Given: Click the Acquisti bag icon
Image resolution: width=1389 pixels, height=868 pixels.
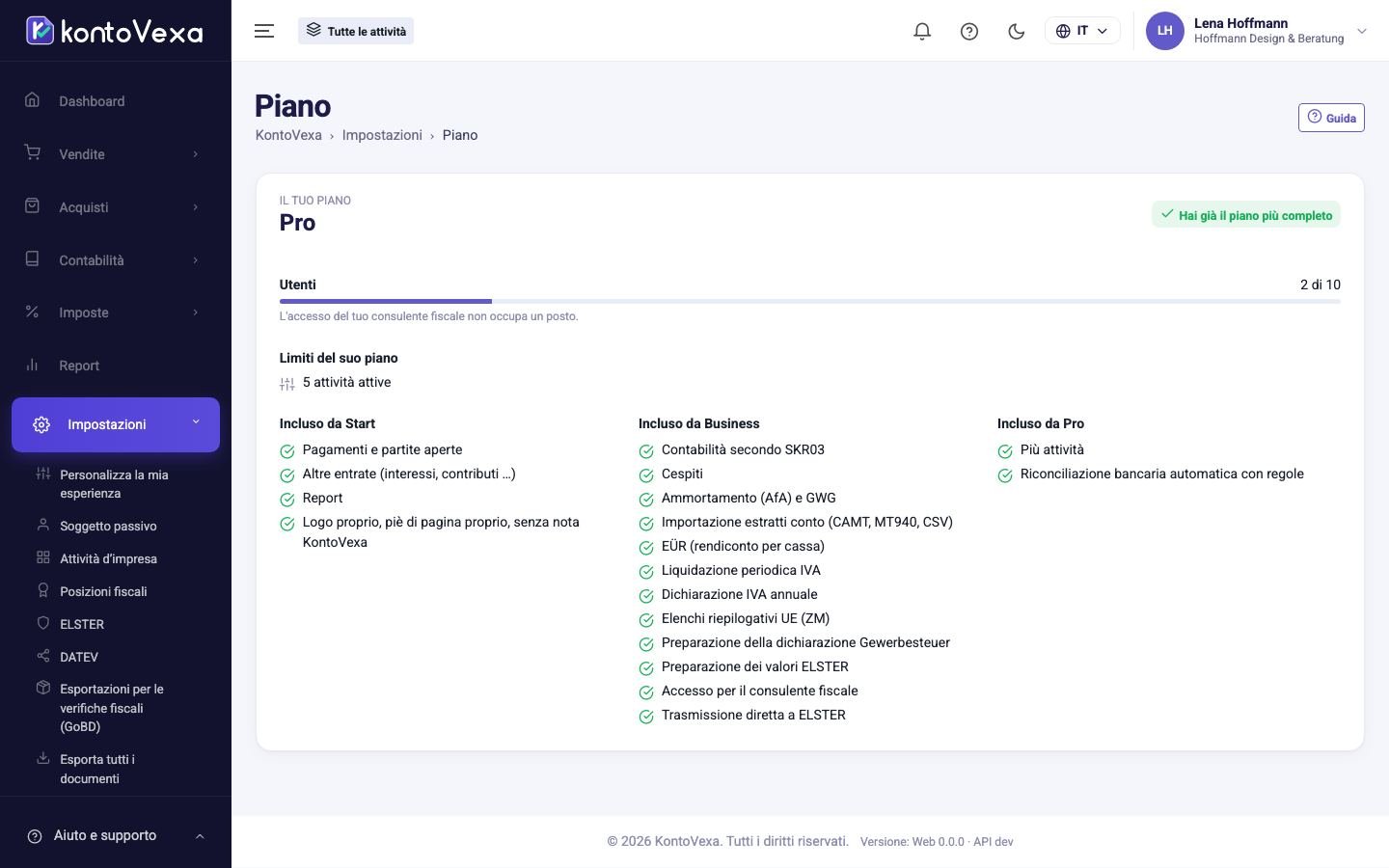Looking at the screenshot, I should (32, 206).
